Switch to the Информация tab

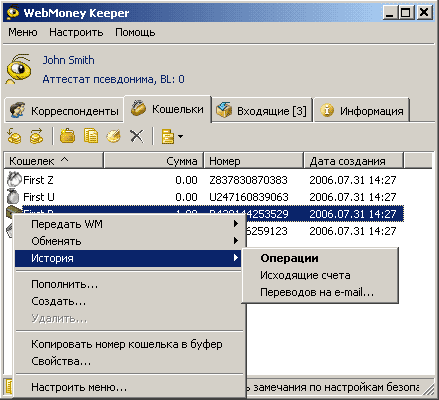[x=362, y=110]
